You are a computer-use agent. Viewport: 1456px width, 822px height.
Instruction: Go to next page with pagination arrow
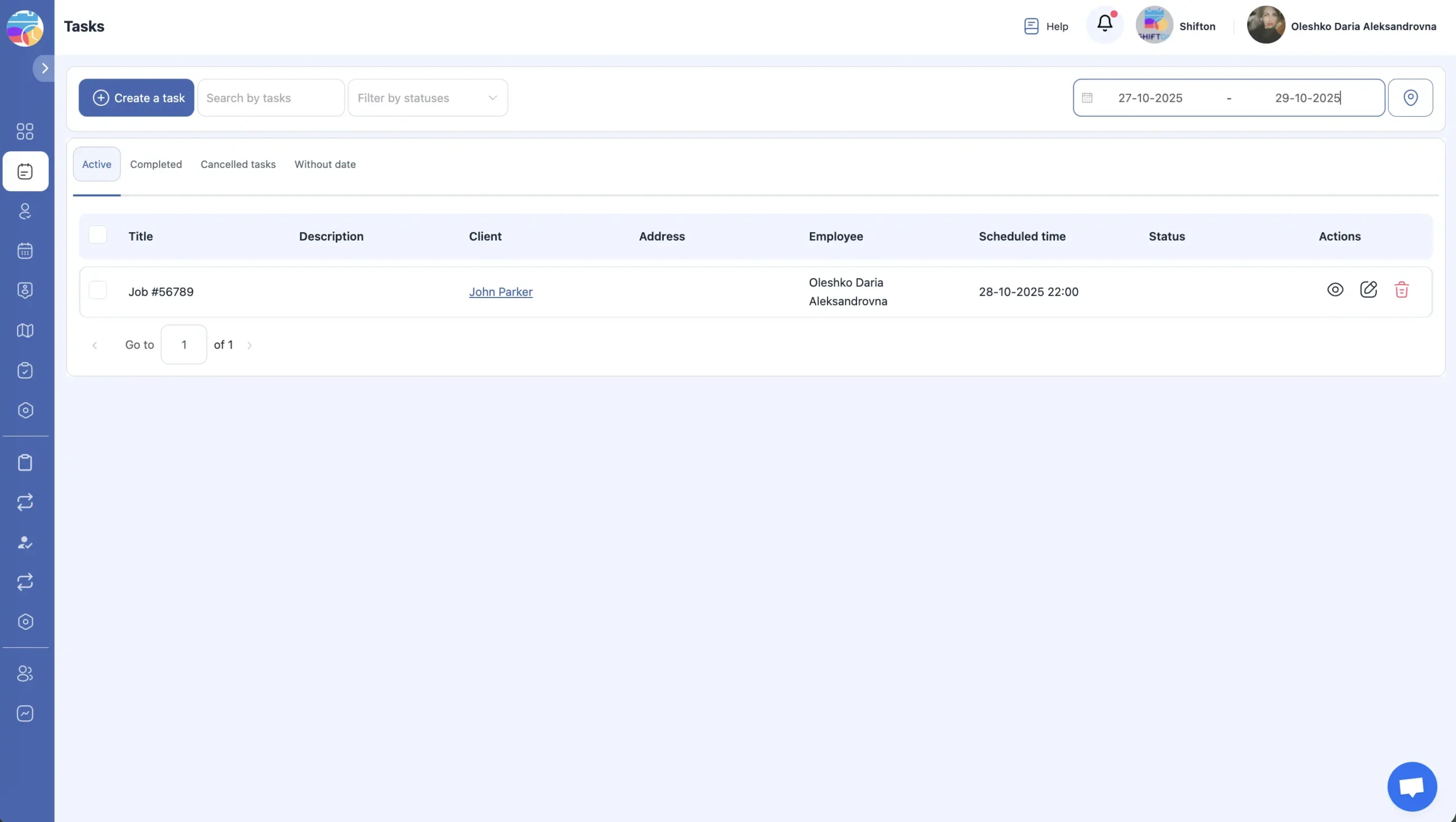[x=249, y=345]
